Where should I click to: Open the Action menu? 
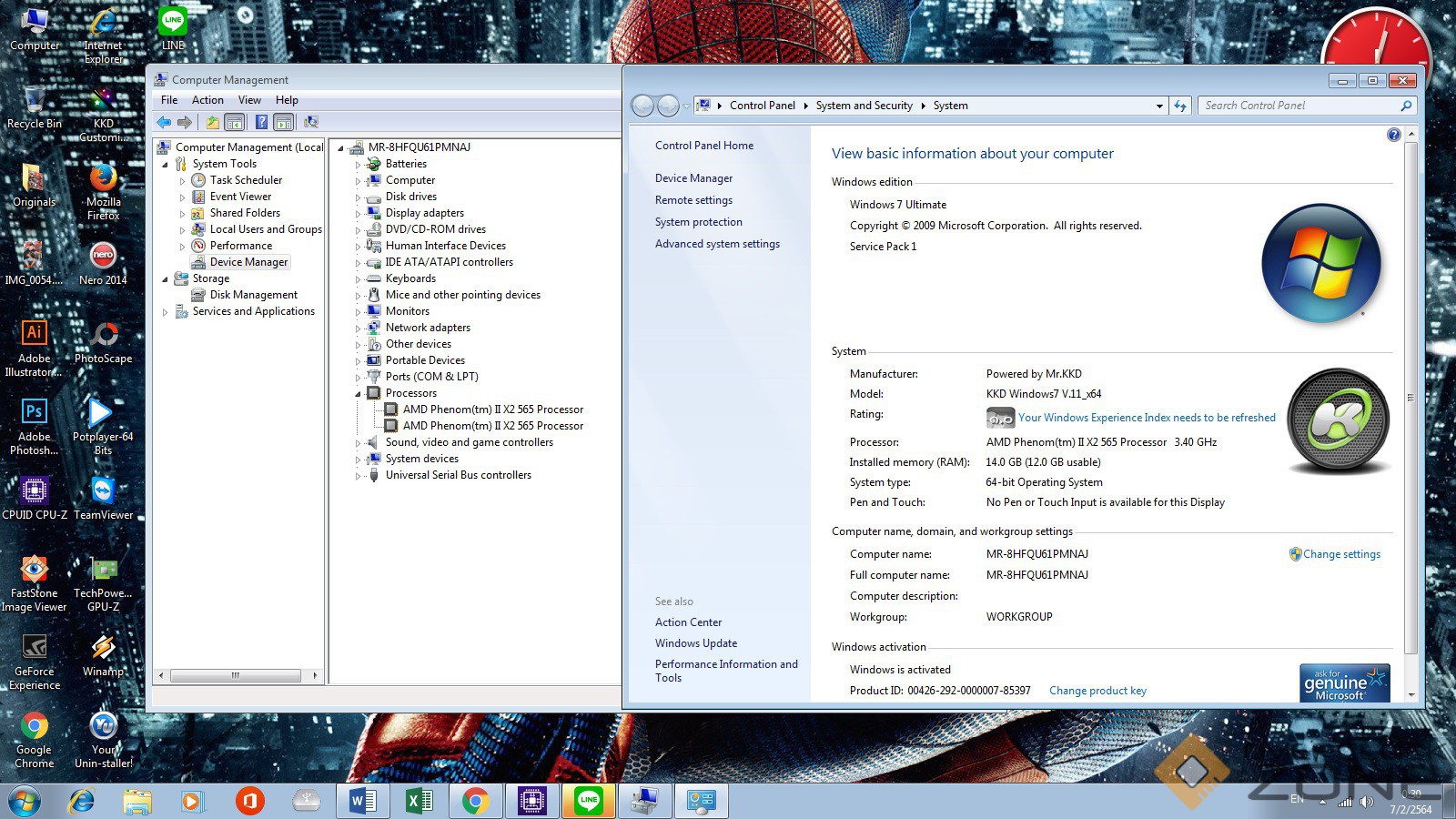207,100
